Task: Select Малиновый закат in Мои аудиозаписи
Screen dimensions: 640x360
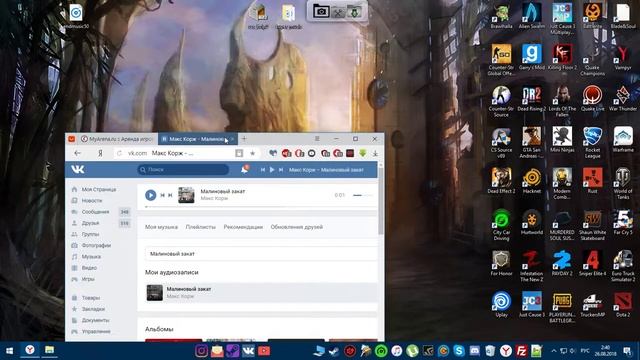Action: click(x=261, y=292)
